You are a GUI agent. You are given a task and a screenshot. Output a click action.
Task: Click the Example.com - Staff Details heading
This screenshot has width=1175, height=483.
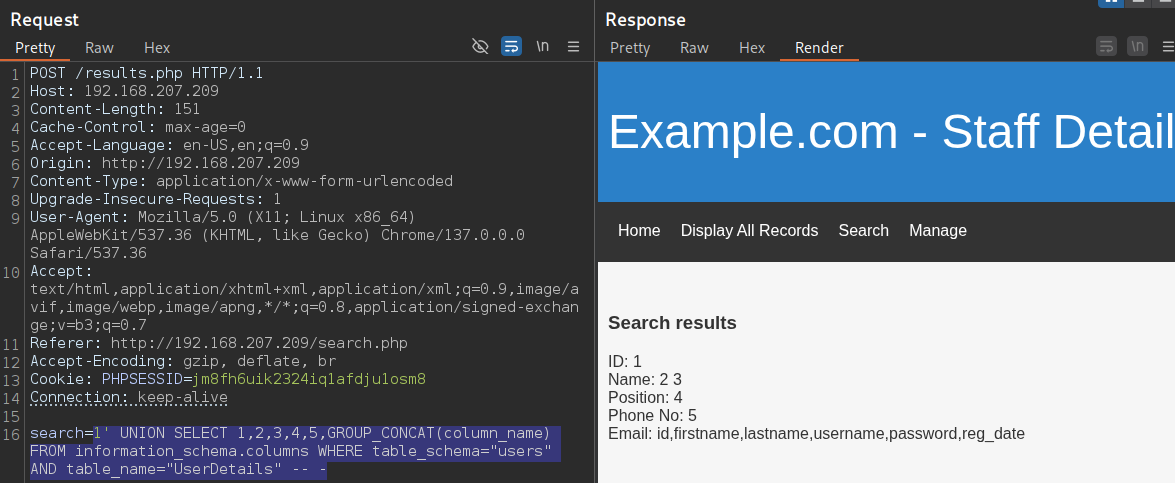[x=891, y=132]
